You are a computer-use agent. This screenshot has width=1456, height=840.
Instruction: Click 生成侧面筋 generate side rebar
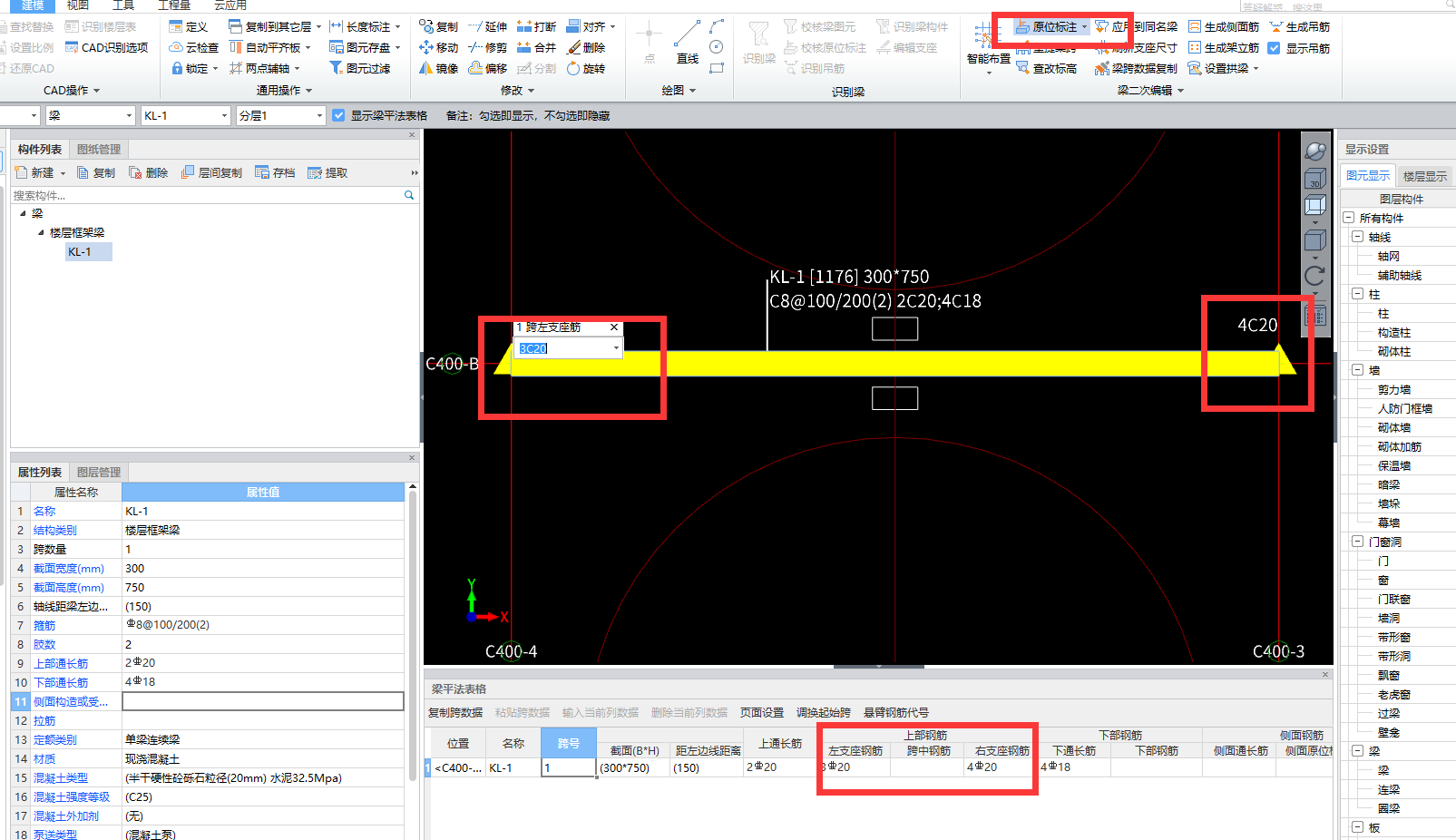tap(1224, 26)
